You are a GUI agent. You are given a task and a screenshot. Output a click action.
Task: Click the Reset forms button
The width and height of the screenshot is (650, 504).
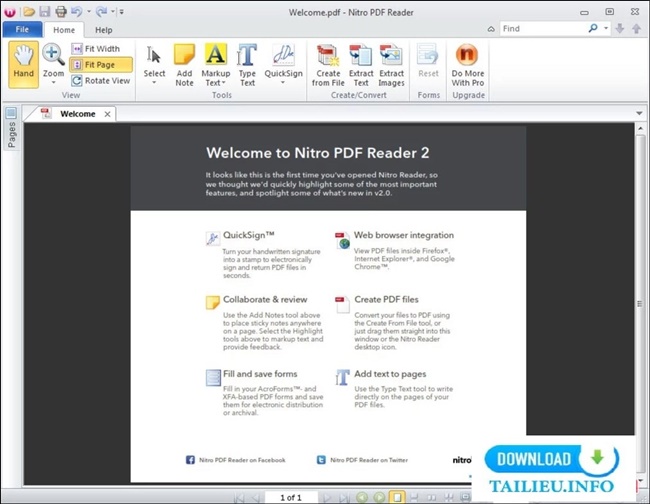click(428, 61)
